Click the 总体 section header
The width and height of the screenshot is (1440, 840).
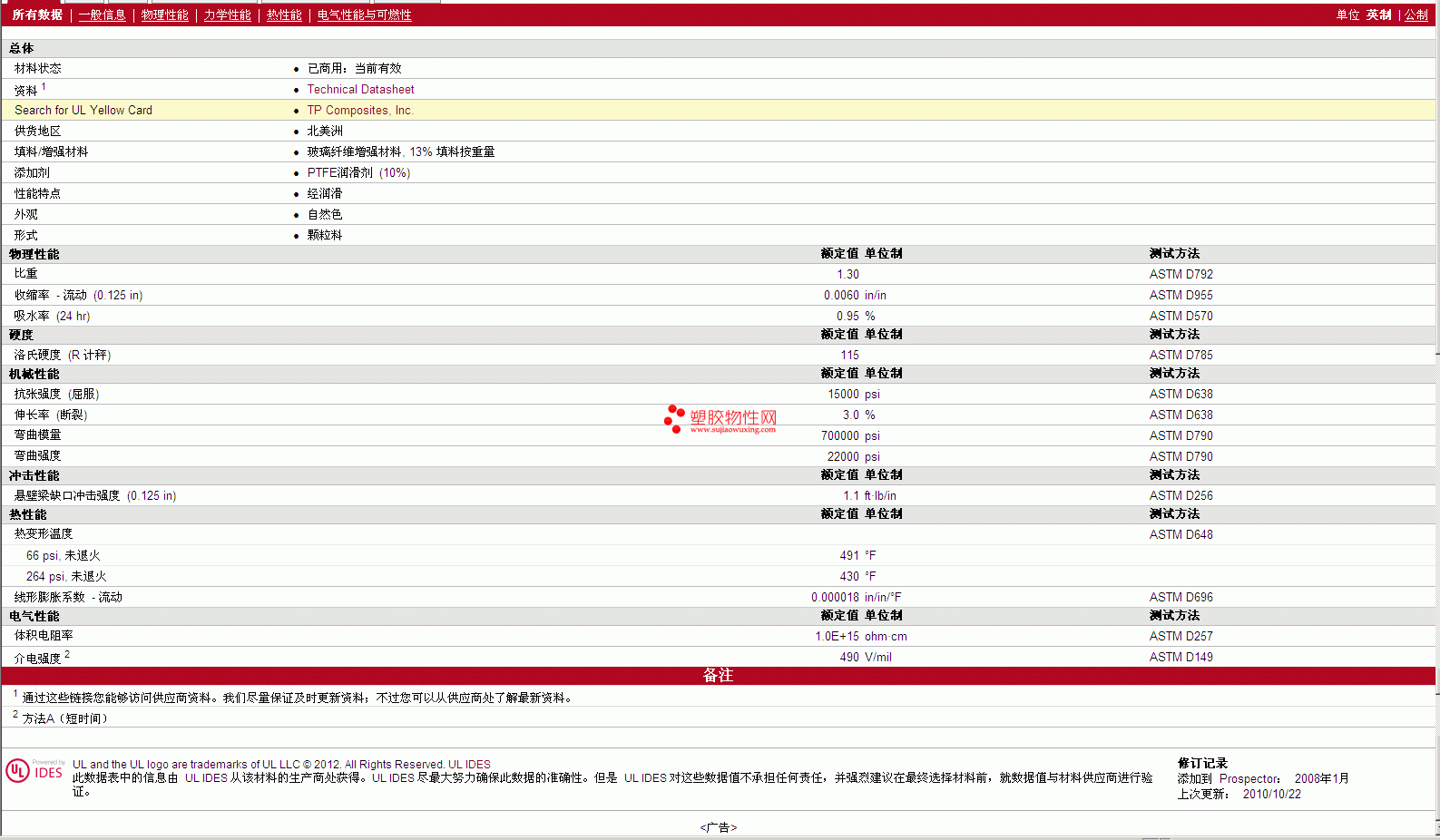[22, 48]
